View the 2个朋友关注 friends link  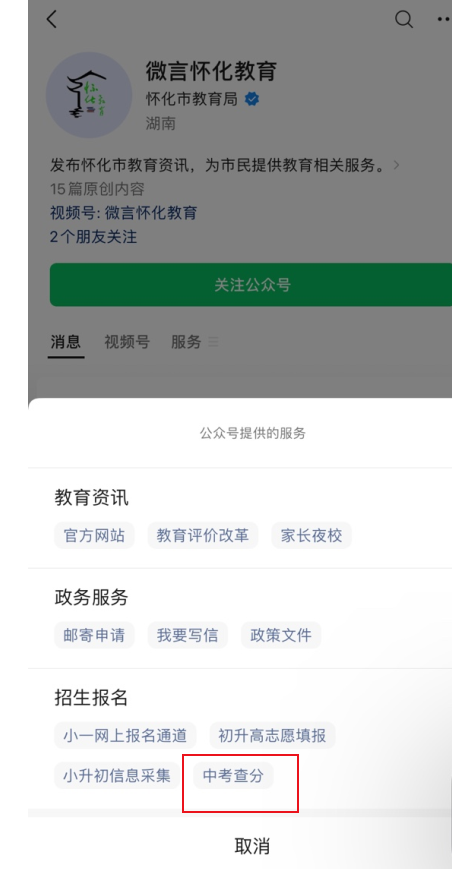point(93,237)
